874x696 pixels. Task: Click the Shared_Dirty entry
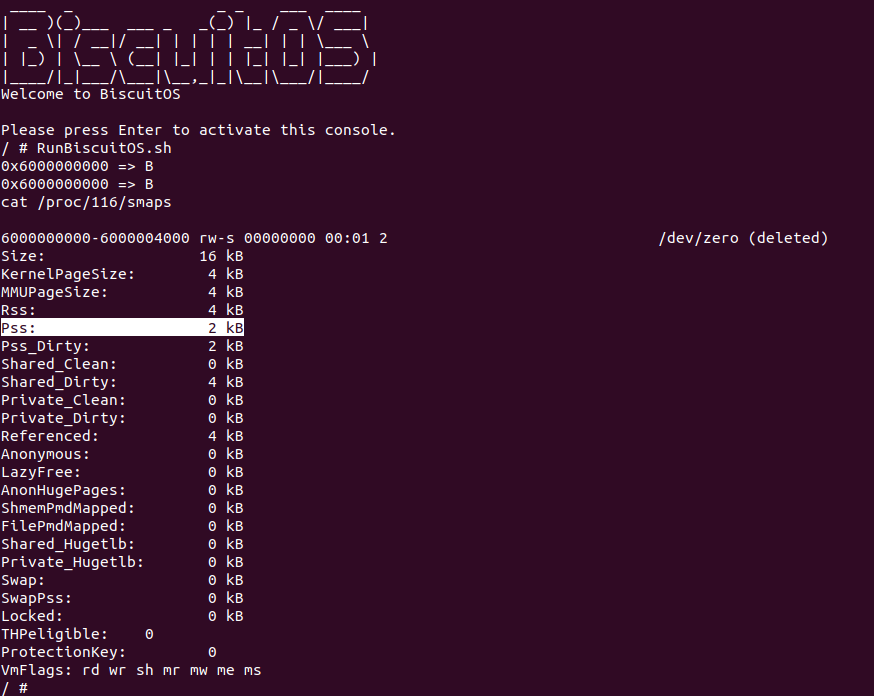[x=121, y=382]
